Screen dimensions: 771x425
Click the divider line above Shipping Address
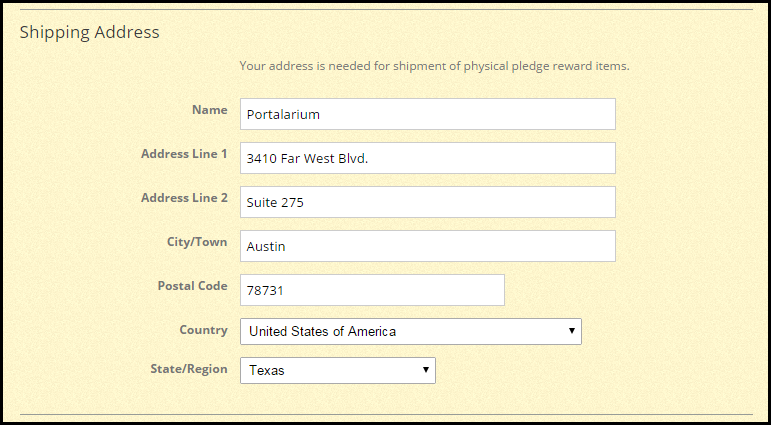(386, 10)
